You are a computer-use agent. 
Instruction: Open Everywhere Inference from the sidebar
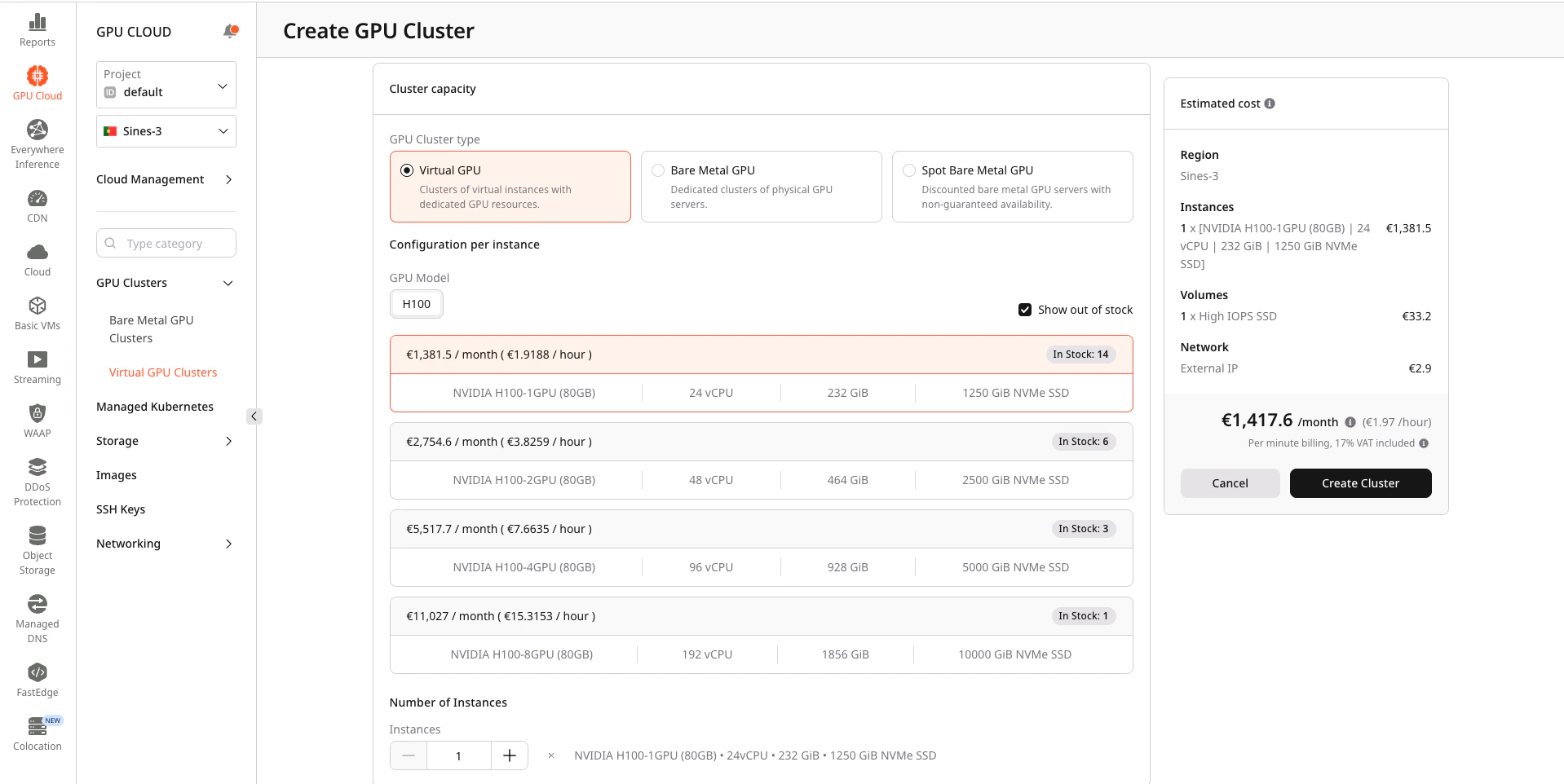[x=37, y=129]
